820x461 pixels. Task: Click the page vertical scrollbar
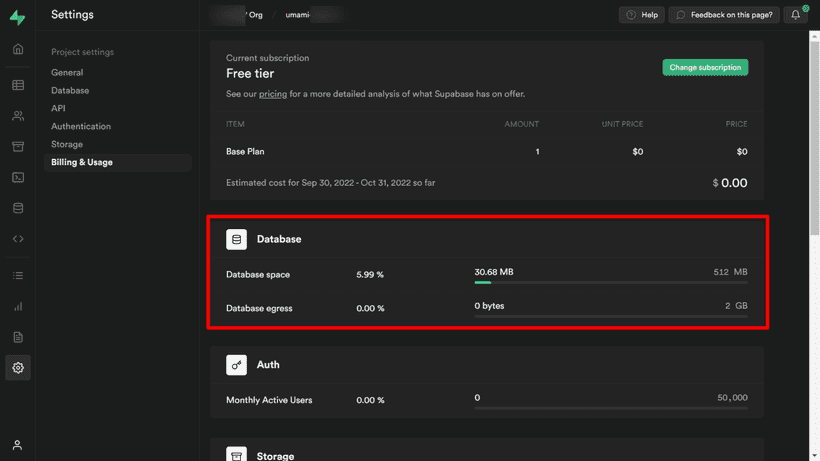(814, 139)
